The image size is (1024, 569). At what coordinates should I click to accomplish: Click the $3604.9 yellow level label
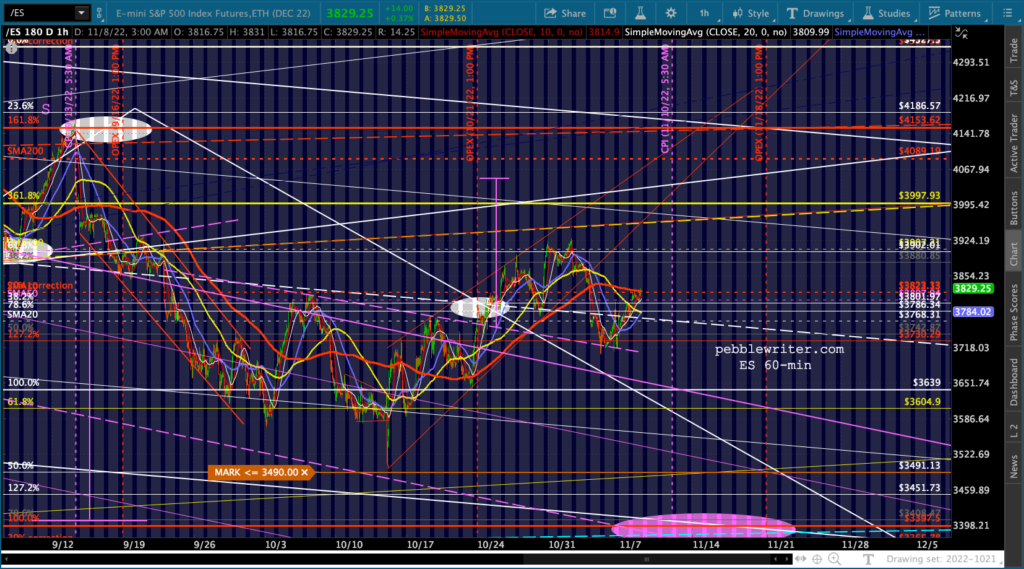coord(922,401)
